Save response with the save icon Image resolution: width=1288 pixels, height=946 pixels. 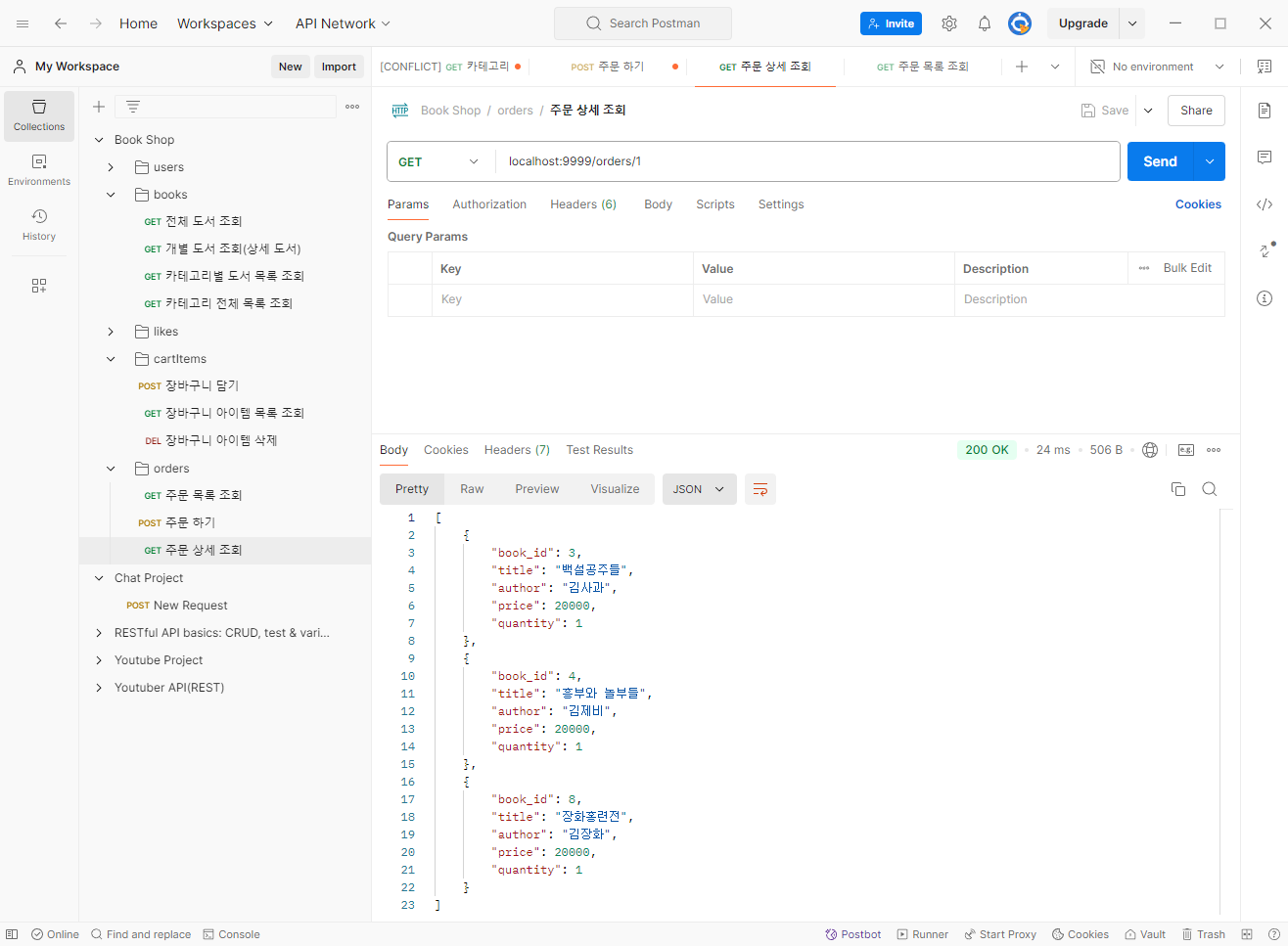coord(1186,450)
